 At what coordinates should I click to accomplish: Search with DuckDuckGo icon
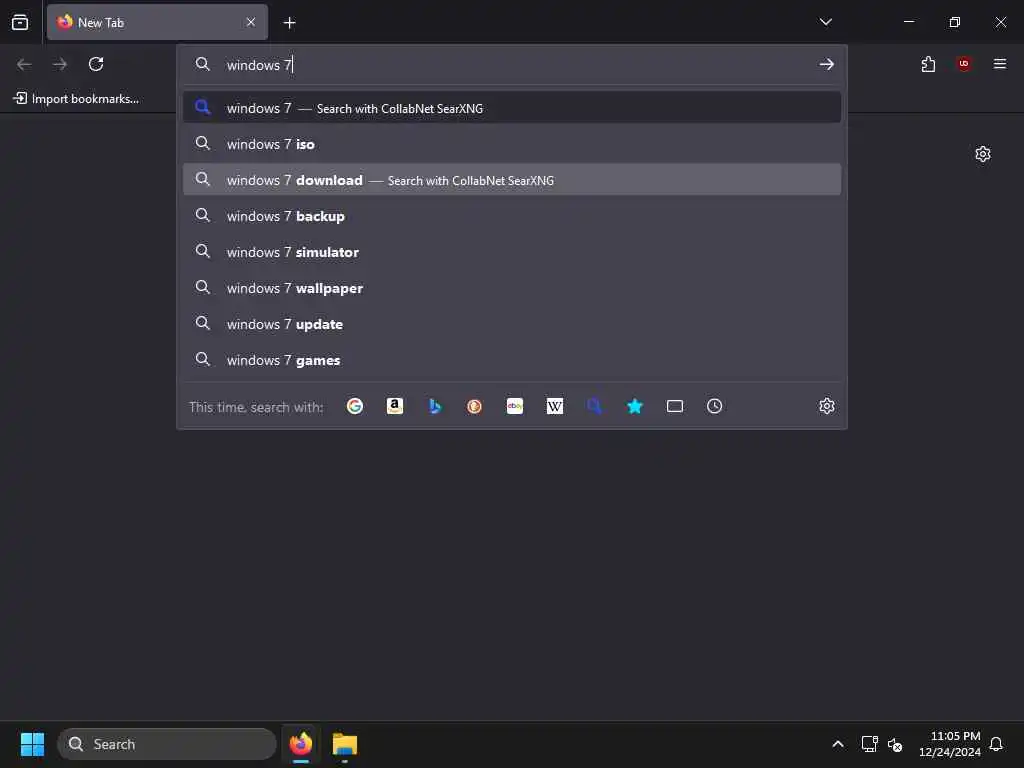point(475,406)
